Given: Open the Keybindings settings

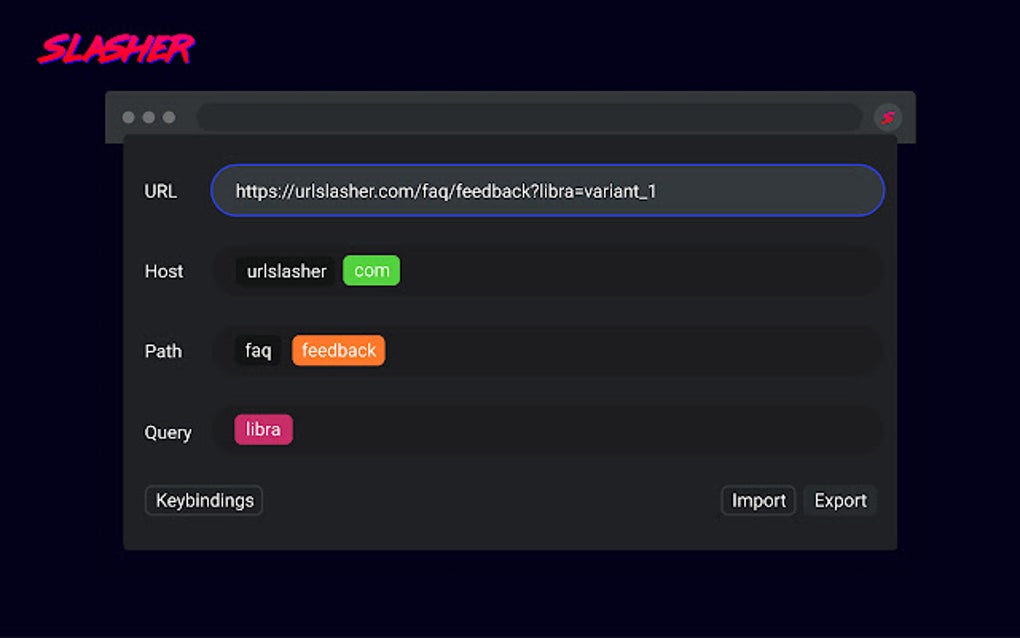Looking at the screenshot, I should 204,500.
